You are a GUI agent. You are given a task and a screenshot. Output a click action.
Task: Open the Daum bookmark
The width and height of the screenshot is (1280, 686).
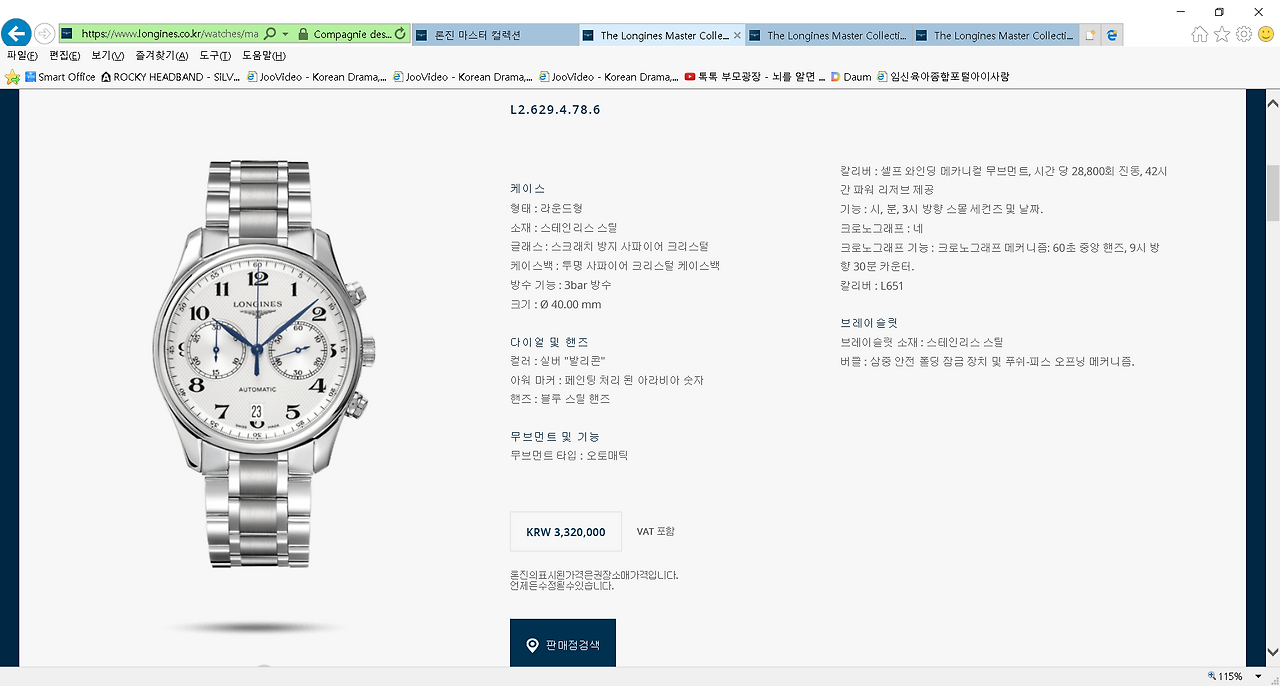click(851, 76)
